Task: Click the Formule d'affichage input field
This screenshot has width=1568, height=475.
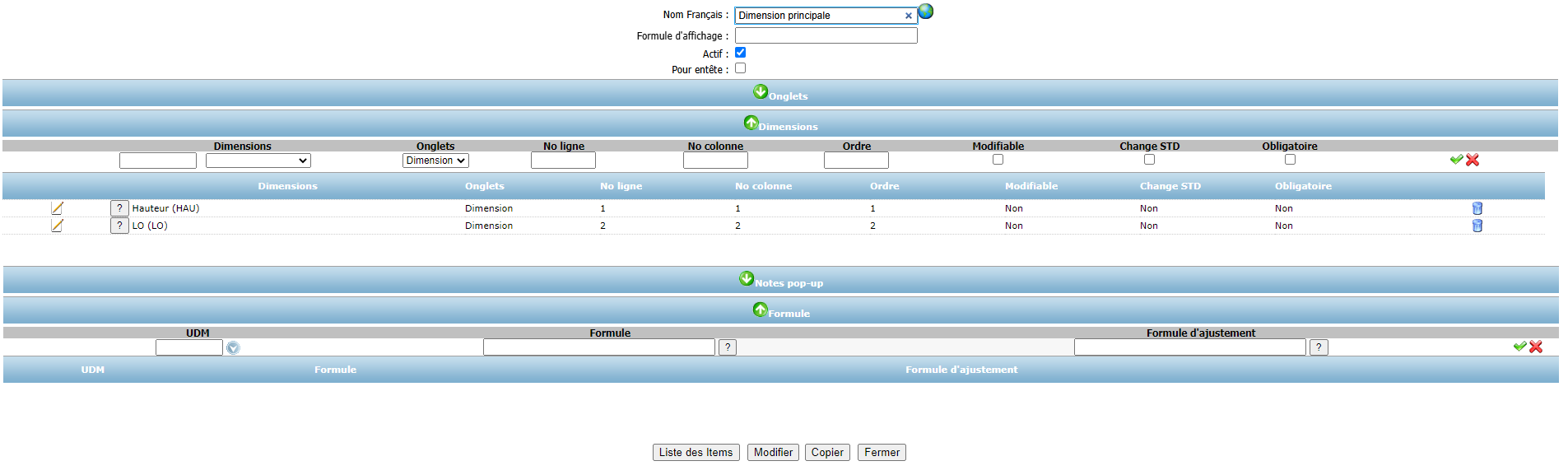Action: pyautogui.click(x=826, y=35)
